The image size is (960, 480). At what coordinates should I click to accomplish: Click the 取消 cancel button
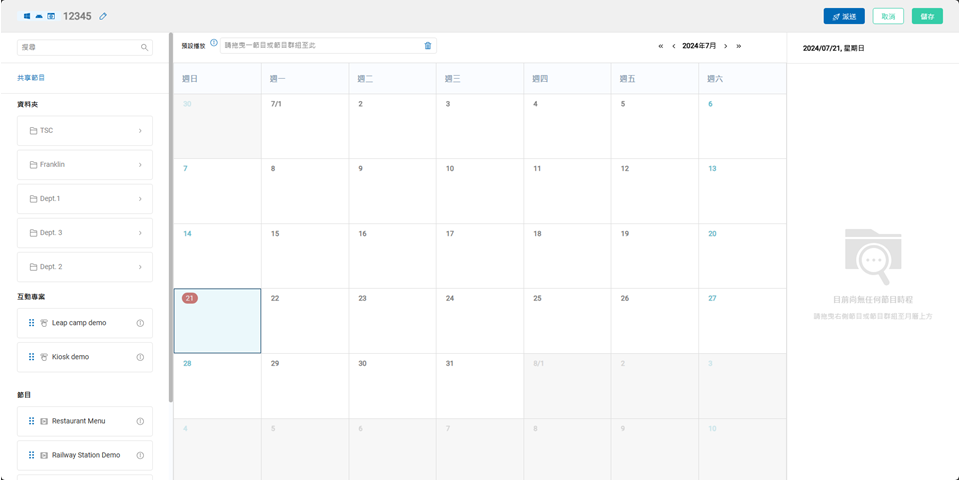[x=888, y=17]
